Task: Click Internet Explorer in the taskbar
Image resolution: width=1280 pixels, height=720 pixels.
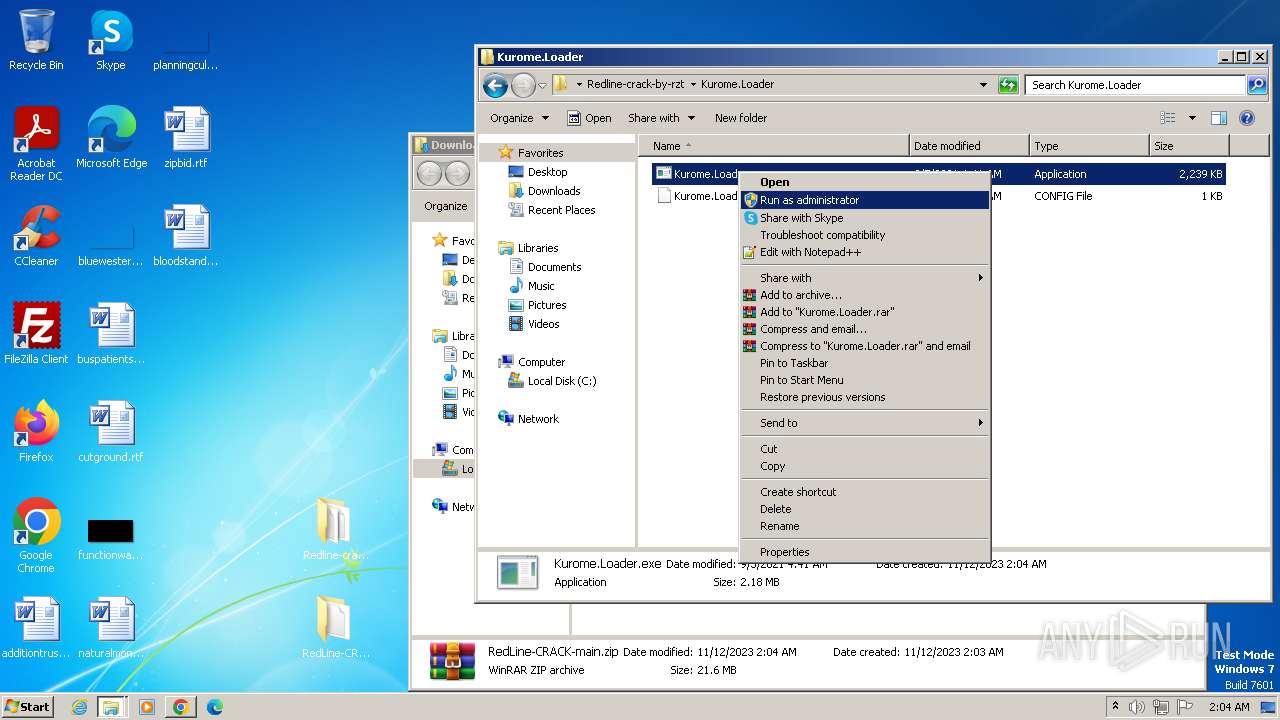Action: coord(79,707)
